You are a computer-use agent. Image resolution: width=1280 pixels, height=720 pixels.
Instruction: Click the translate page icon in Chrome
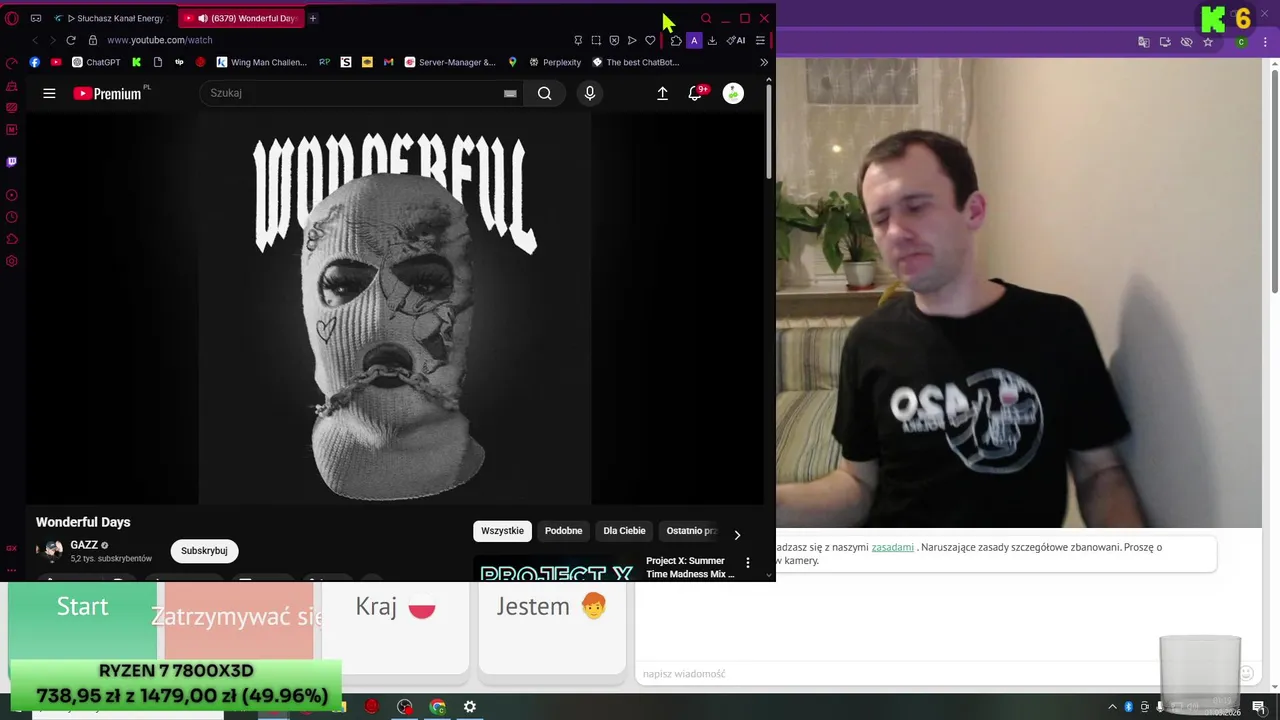[1144, 42]
